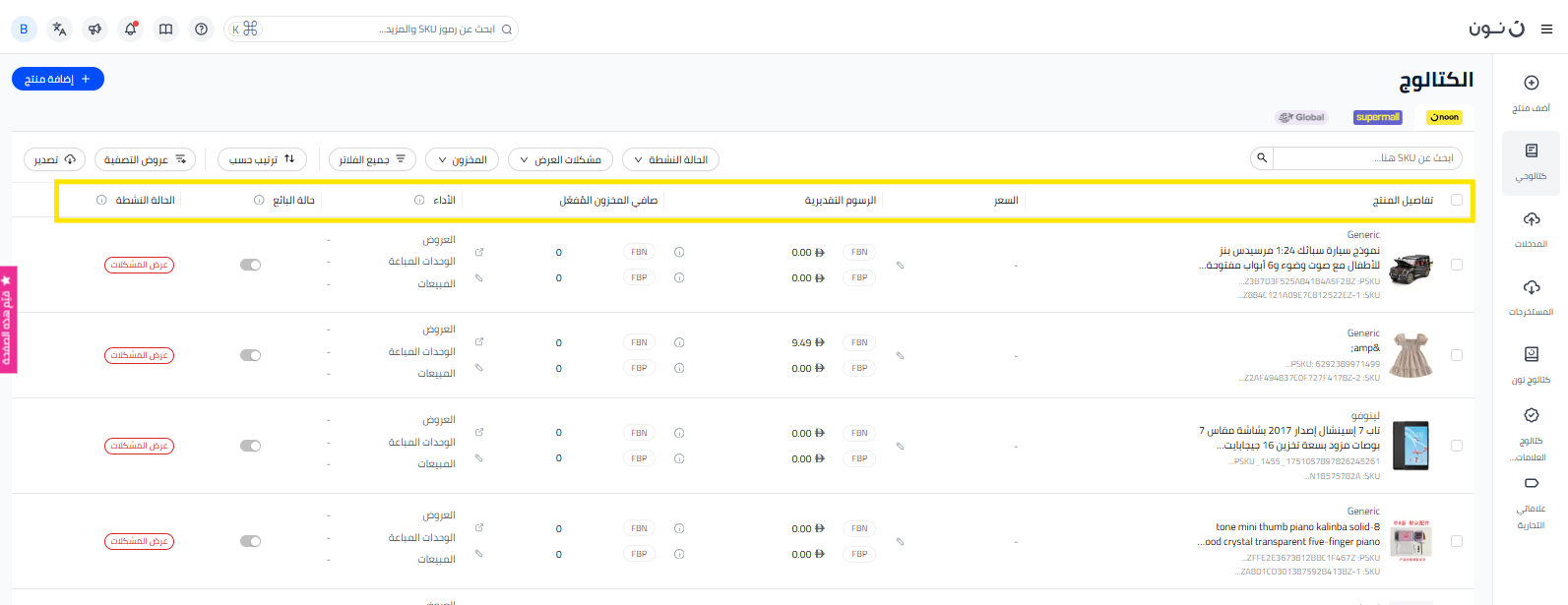The height and width of the screenshot is (605, 1568).
Task: Switch to the supermall tab
Action: (x=1377, y=117)
